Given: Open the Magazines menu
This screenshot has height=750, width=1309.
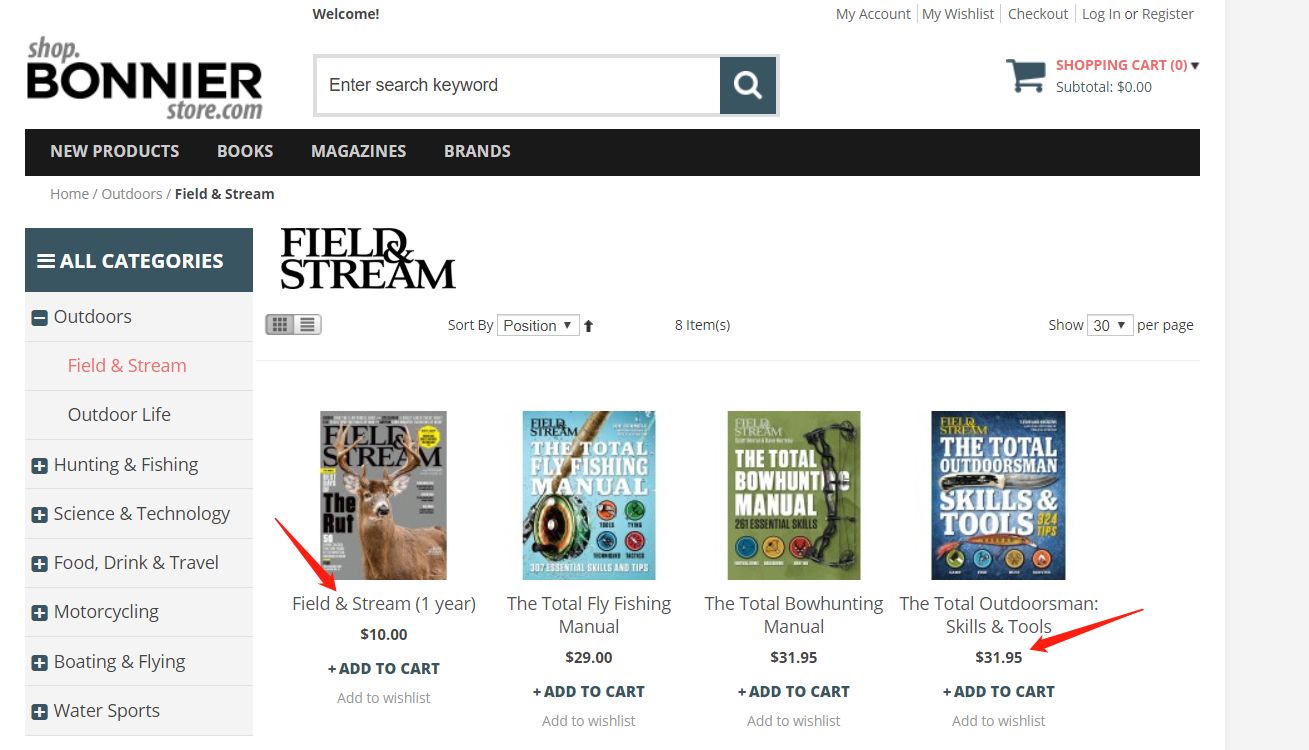Looking at the screenshot, I should (x=359, y=152).
